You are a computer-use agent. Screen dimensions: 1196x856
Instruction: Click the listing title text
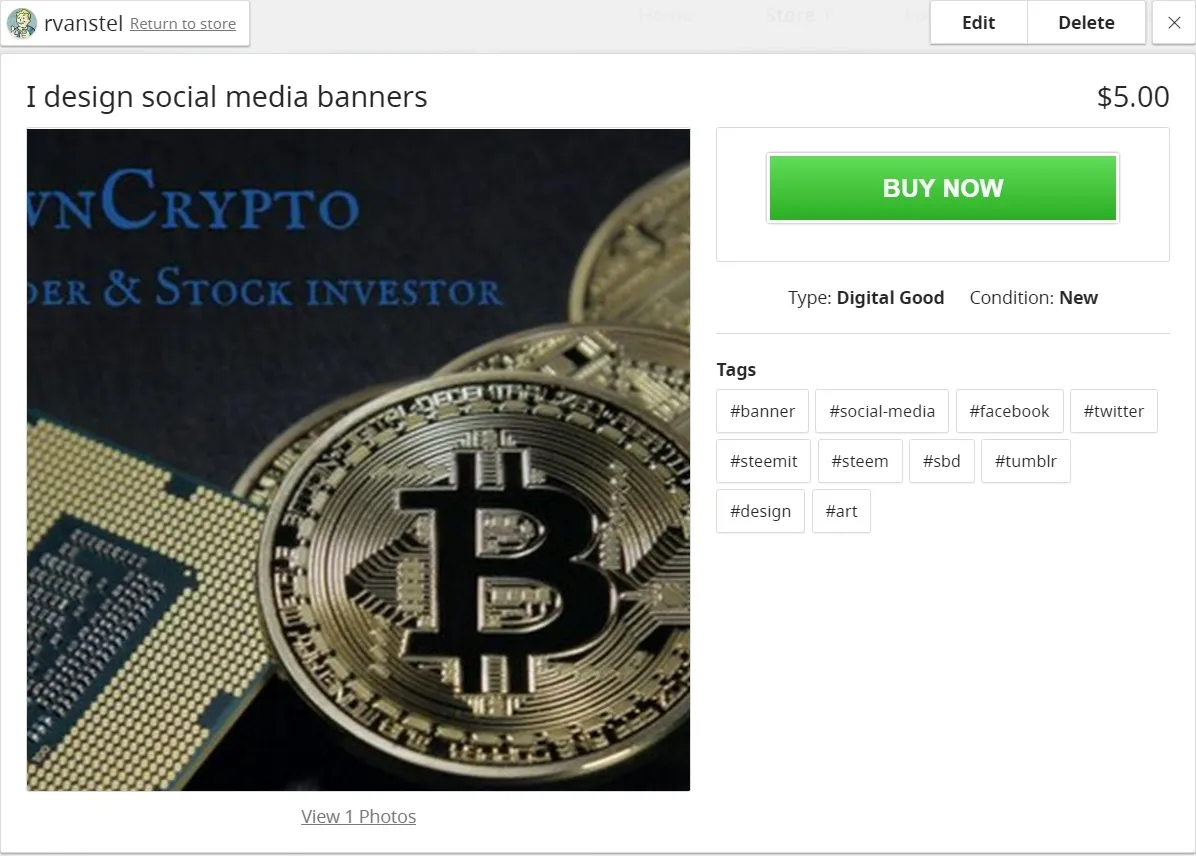[227, 97]
